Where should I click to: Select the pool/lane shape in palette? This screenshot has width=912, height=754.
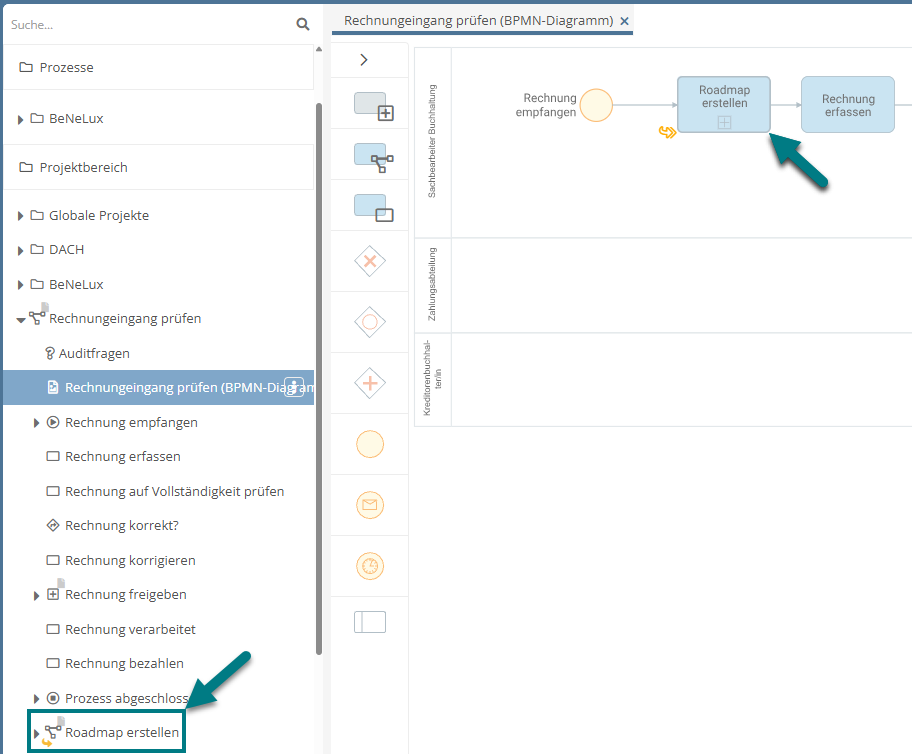(x=370, y=622)
